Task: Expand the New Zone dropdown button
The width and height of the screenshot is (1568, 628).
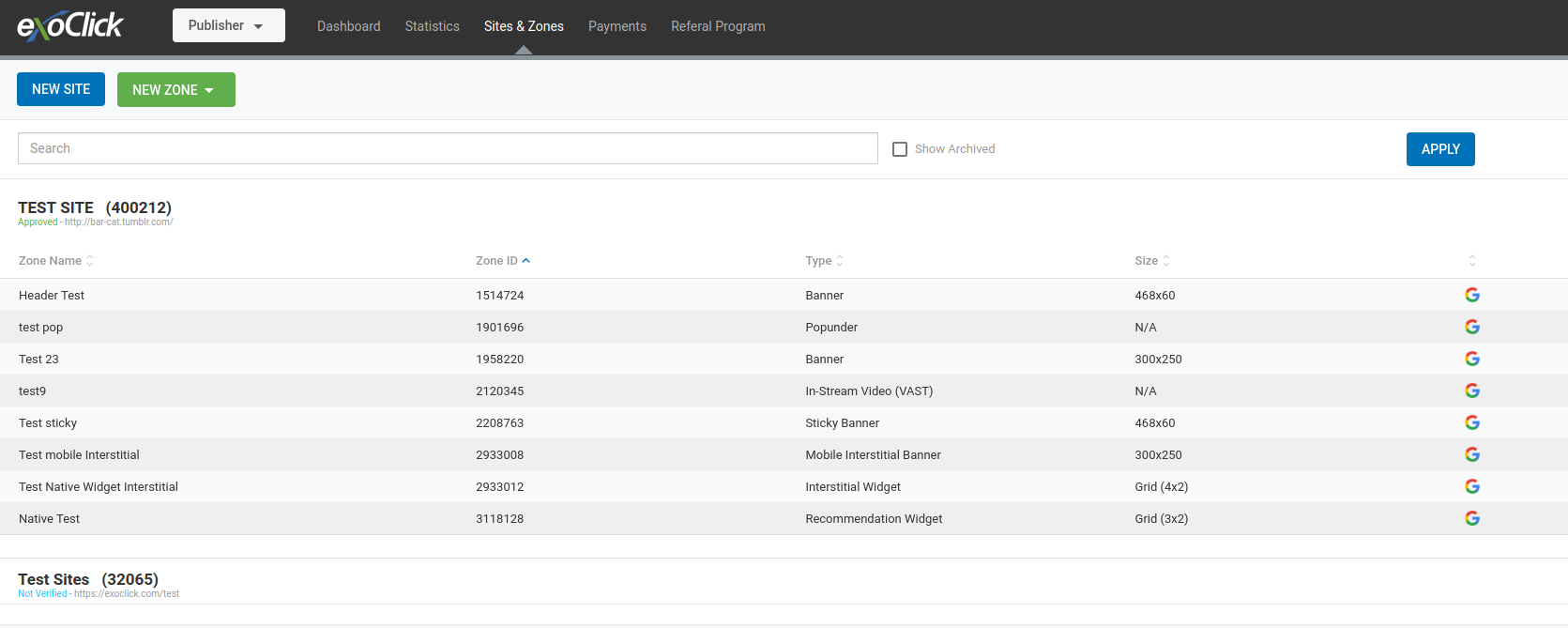Action: (175, 90)
